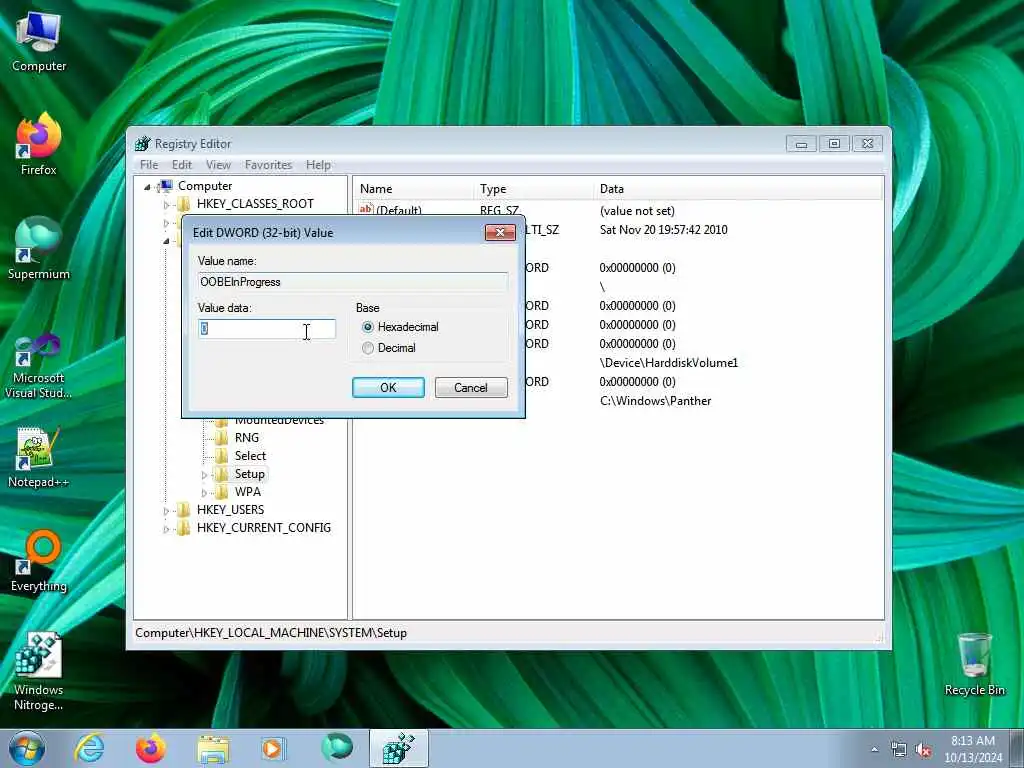Screen dimensions: 1024x768
Task: Open Supermium from the taskbar
Action: click(x=337, y=747)
